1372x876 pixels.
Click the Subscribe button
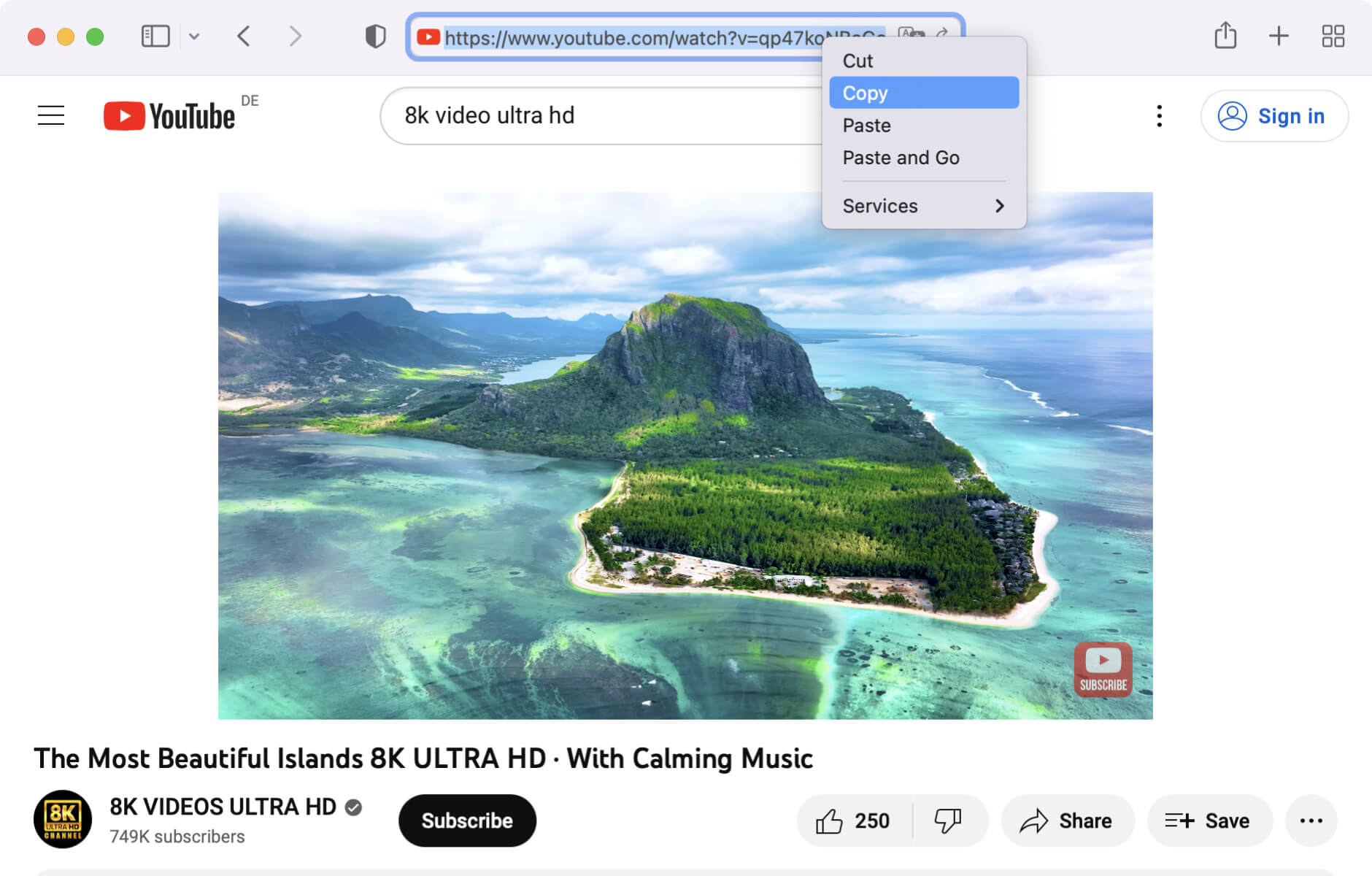(466, 821)
